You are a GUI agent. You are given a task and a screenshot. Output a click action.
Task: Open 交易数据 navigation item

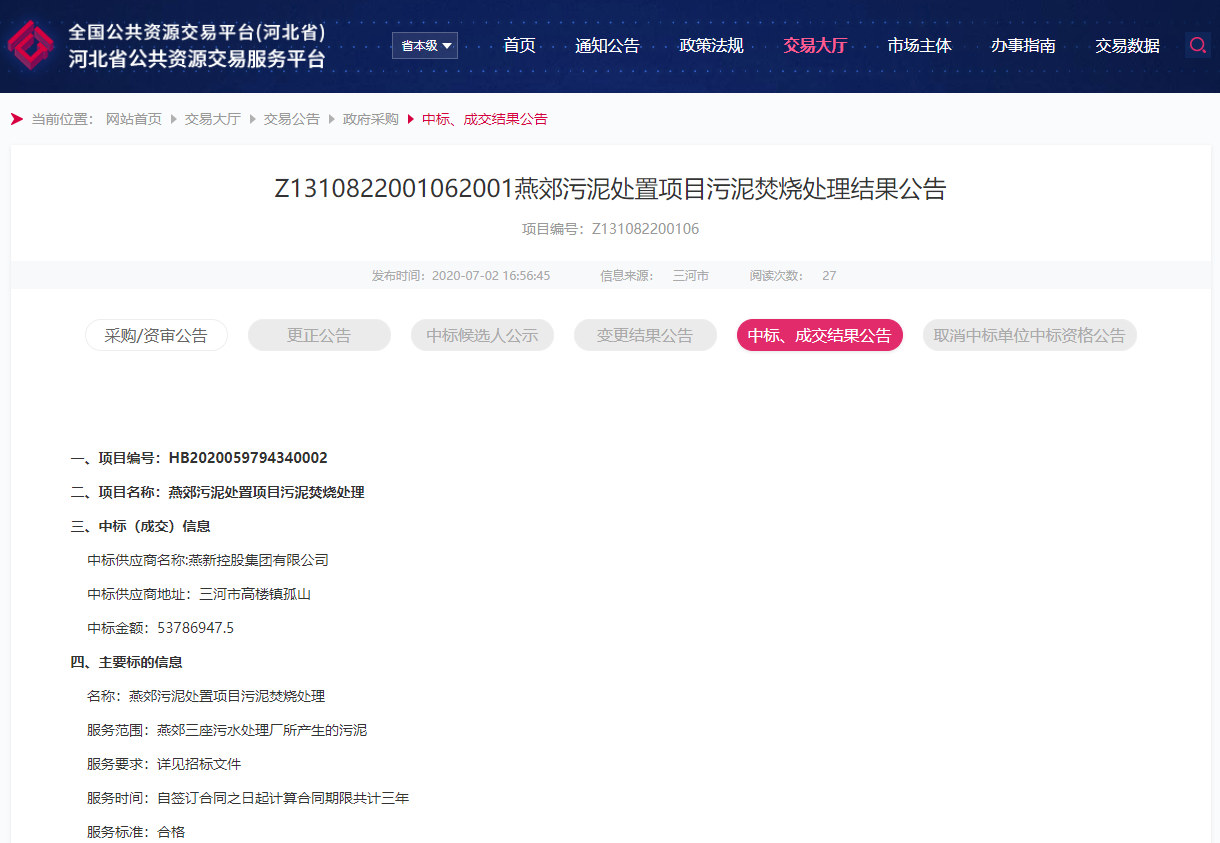click(1127, 45)
